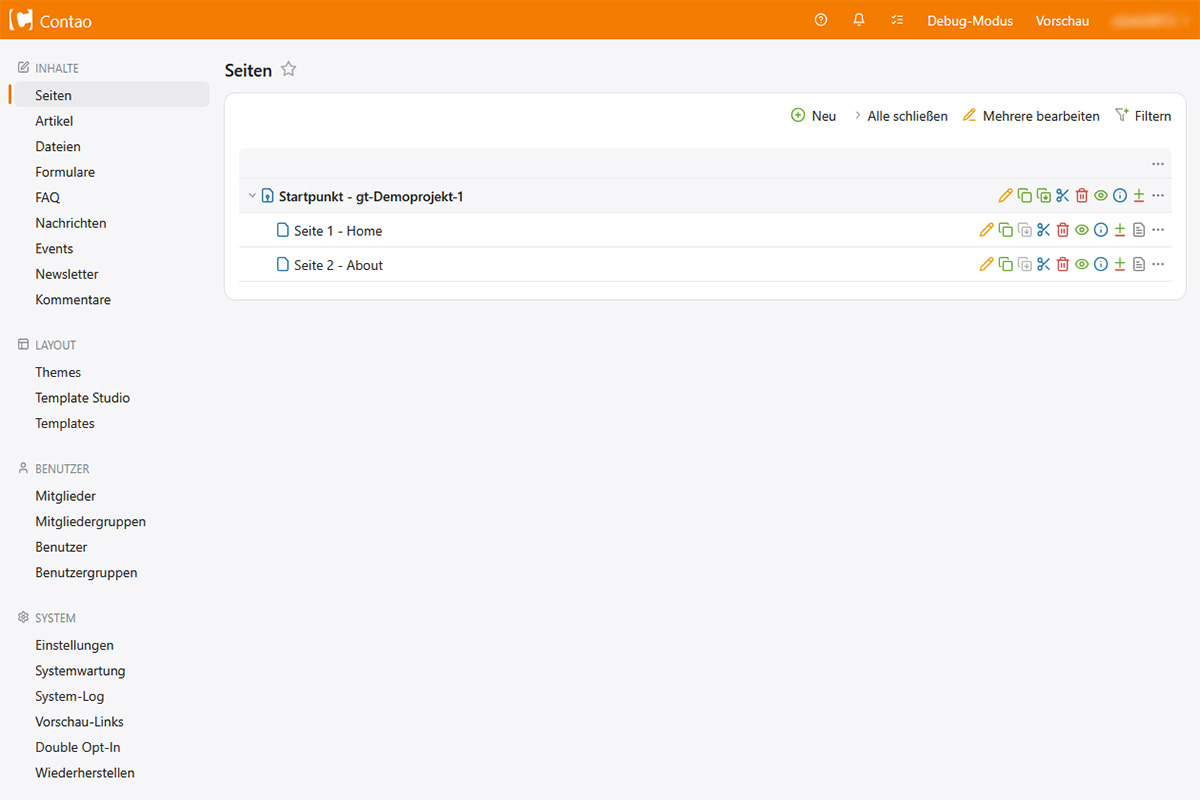Click the Contao logo in the header
1200x800 pixels.
click(x=50, y=20)
